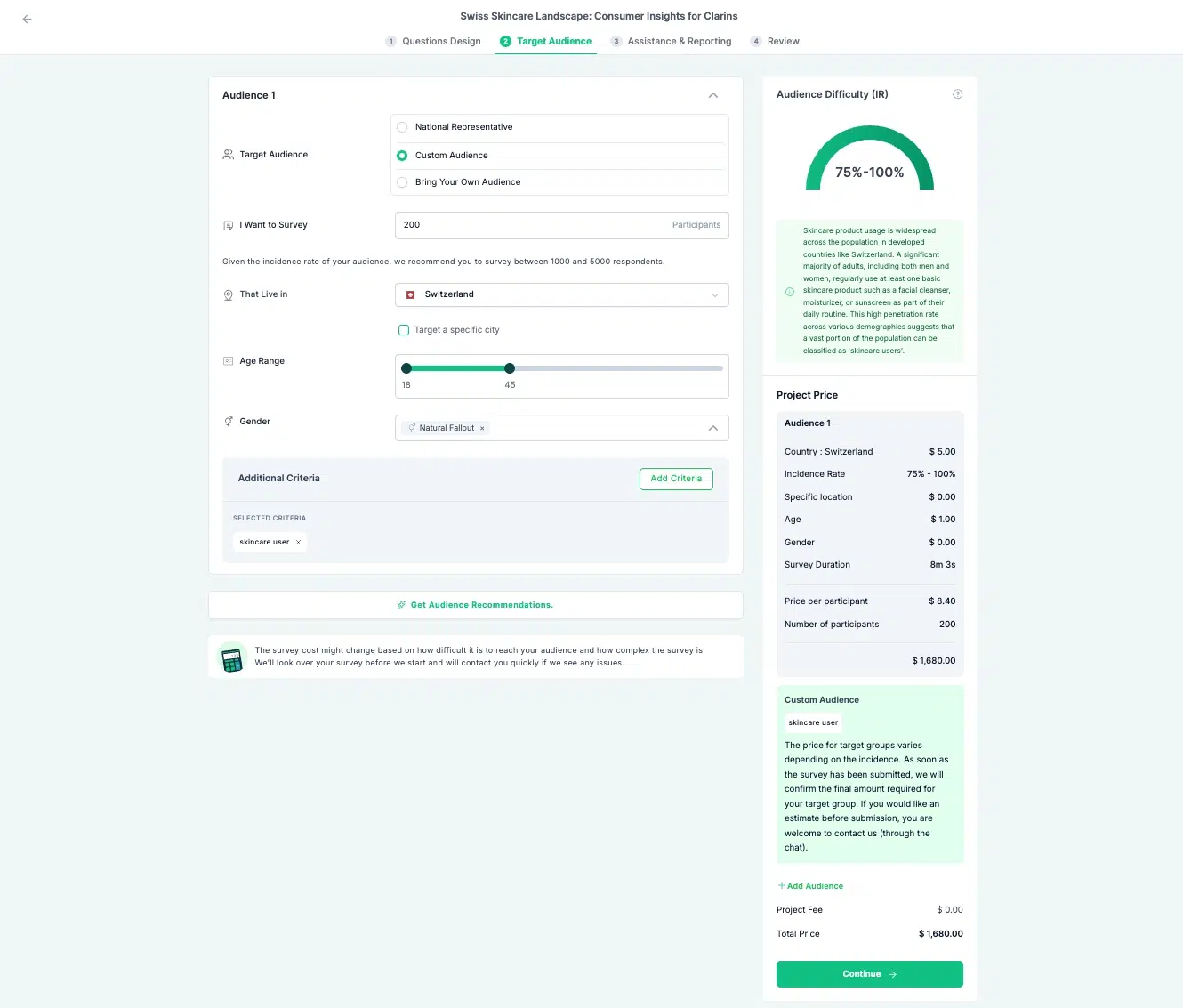The image size is (1183, 1008).
Task: Open the Questions Design step
Action: click(x=433, y=41)
